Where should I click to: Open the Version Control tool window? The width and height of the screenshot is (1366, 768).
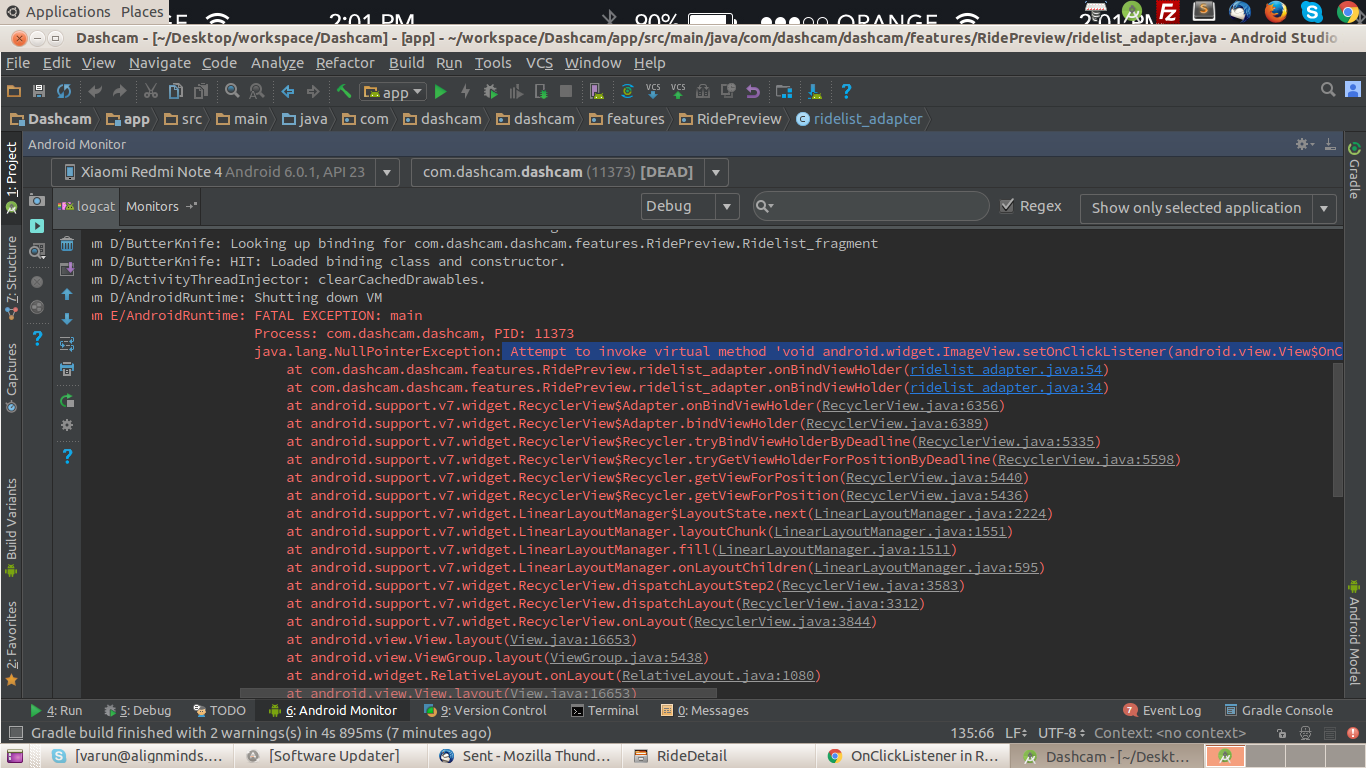(x=485, y=710)
